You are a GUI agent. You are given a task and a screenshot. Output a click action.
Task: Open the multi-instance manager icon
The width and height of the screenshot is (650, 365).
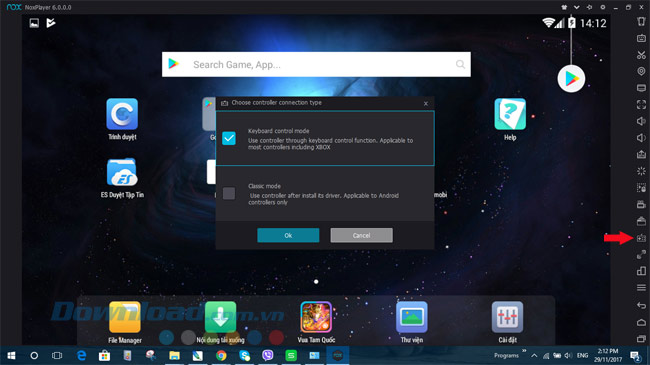coord(641,271)
